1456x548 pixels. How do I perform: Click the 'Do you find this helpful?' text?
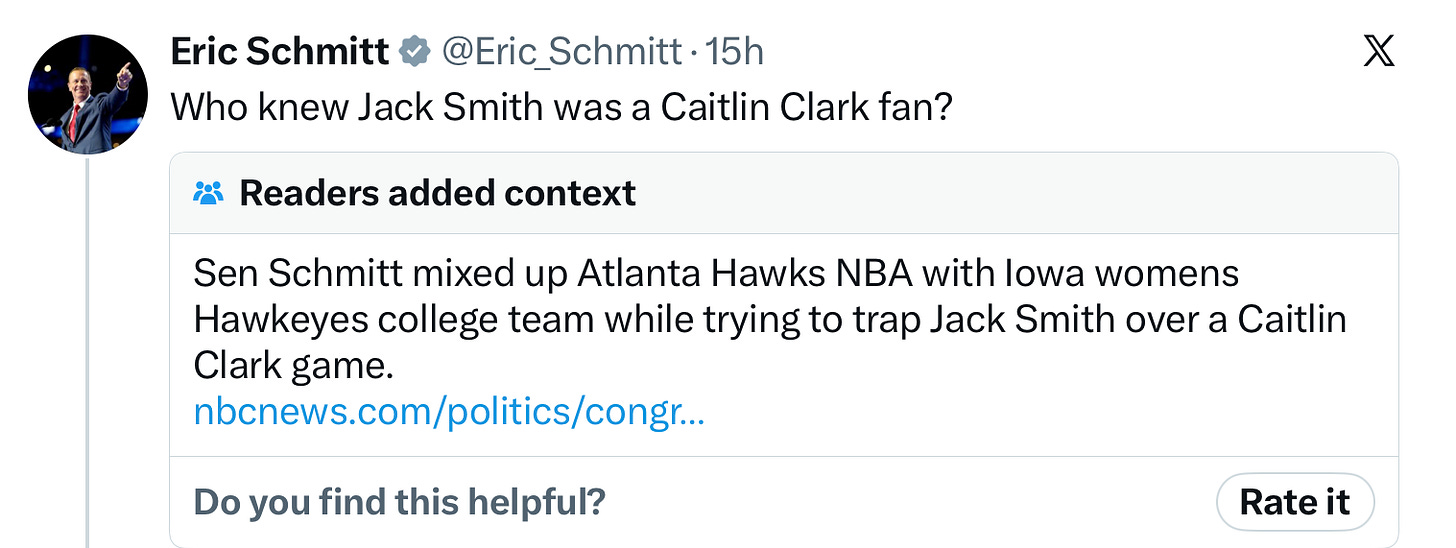[399, 501]
